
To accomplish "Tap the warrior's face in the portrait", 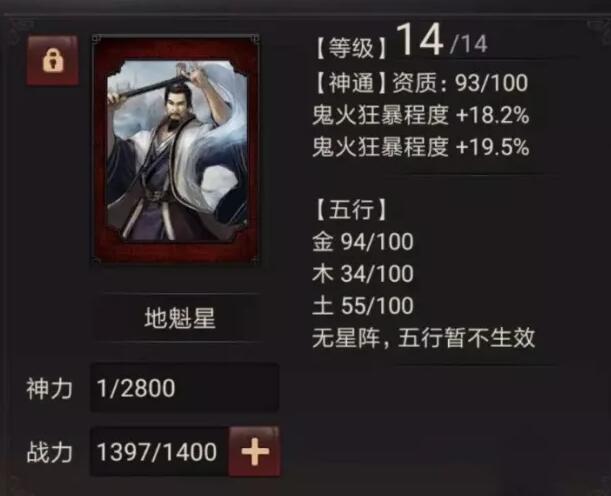I will pyautogui.click(x=175, y=103).
